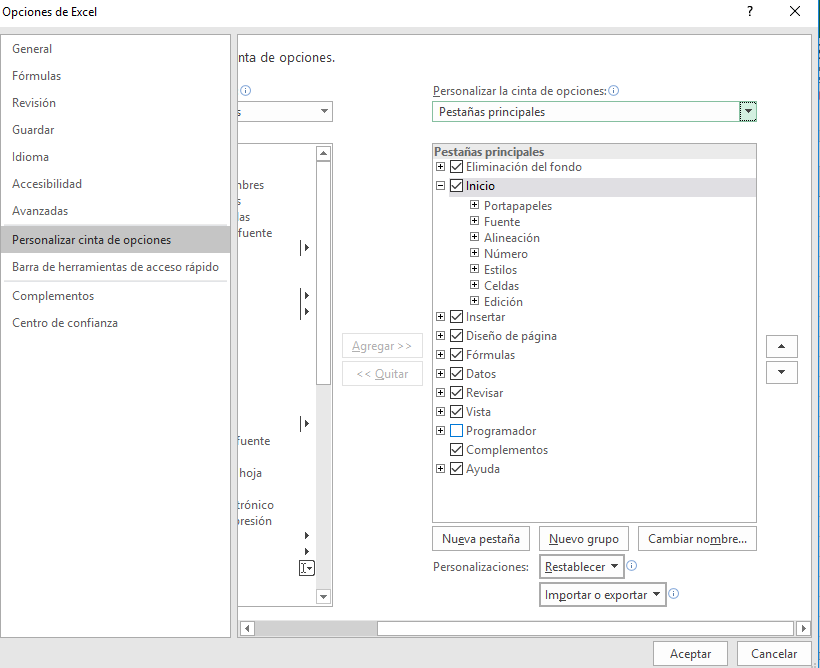Image resolution: width=820 pixels, height=668 pixels.
Task: Expand the Portapapeles group
Action: [x=474, y=205]
